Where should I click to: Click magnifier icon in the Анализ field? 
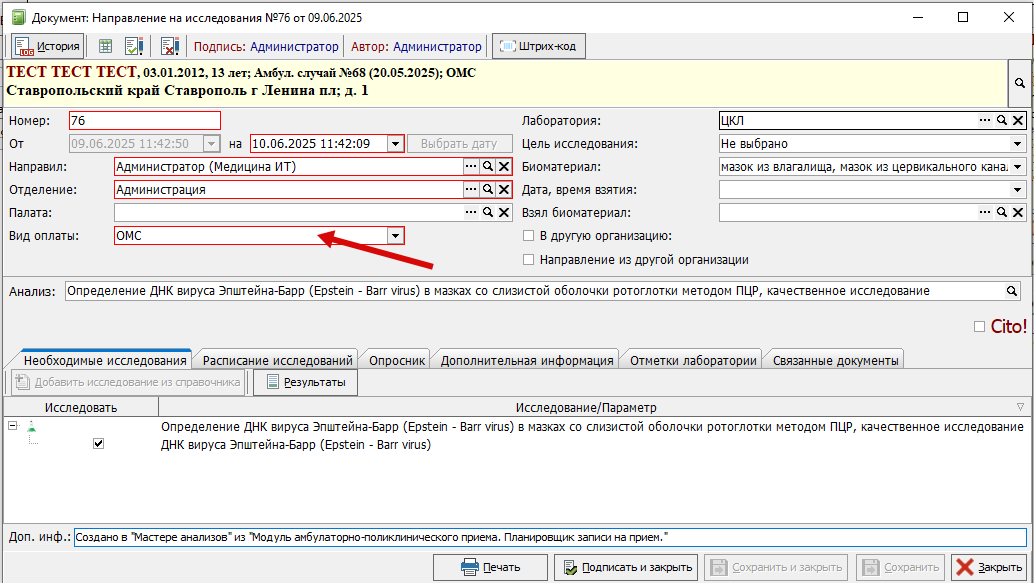coord(1012,291)
